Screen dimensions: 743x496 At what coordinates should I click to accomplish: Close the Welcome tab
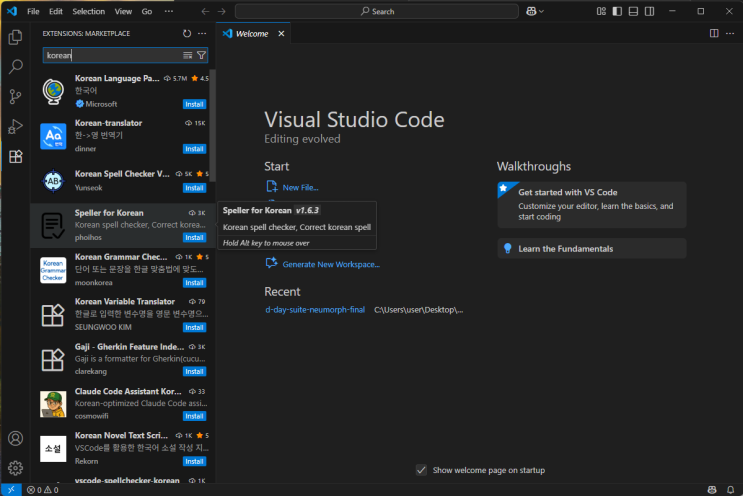[x=281, y=34]
